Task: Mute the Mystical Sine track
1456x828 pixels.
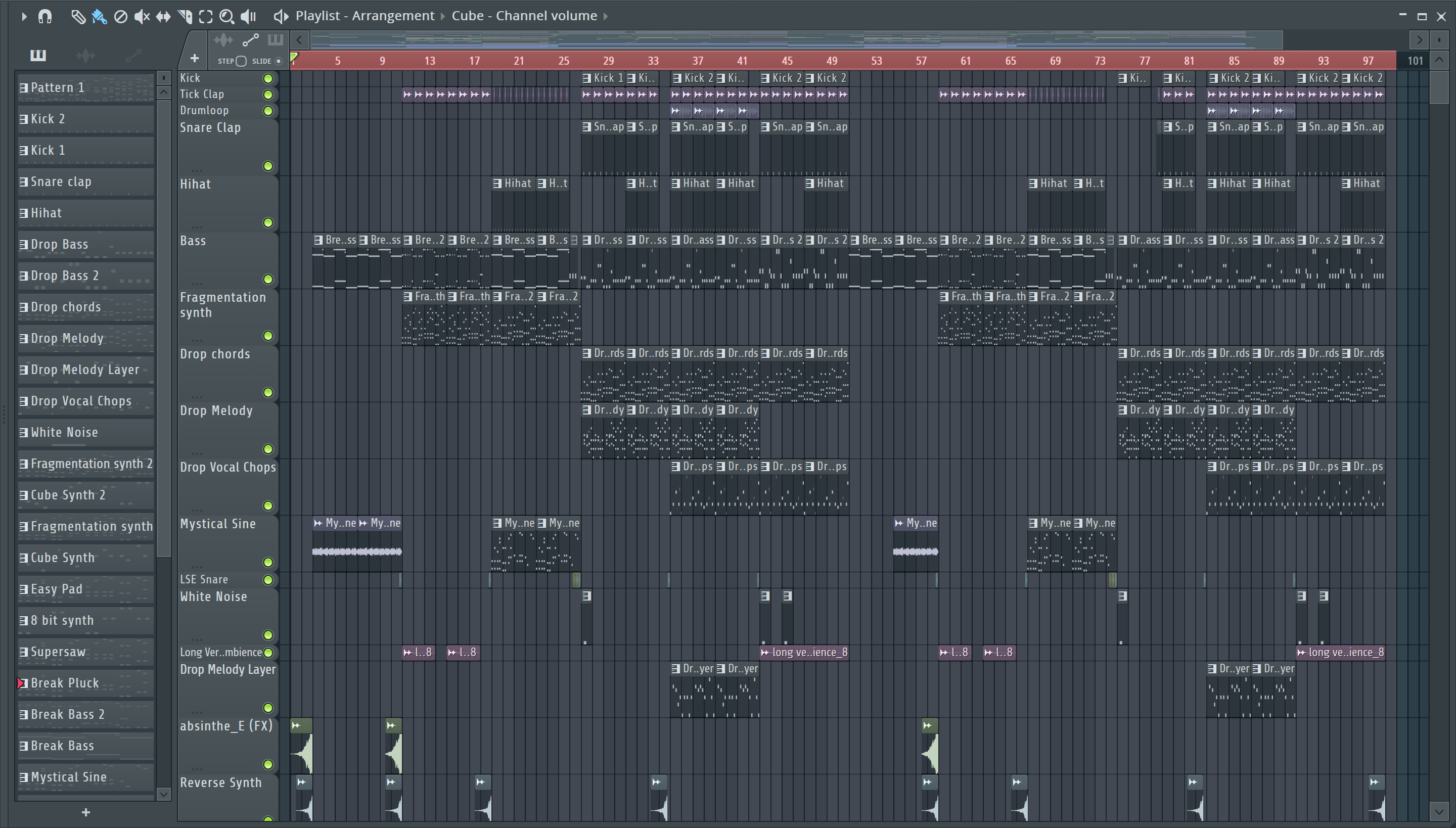Action: point(268,563)
